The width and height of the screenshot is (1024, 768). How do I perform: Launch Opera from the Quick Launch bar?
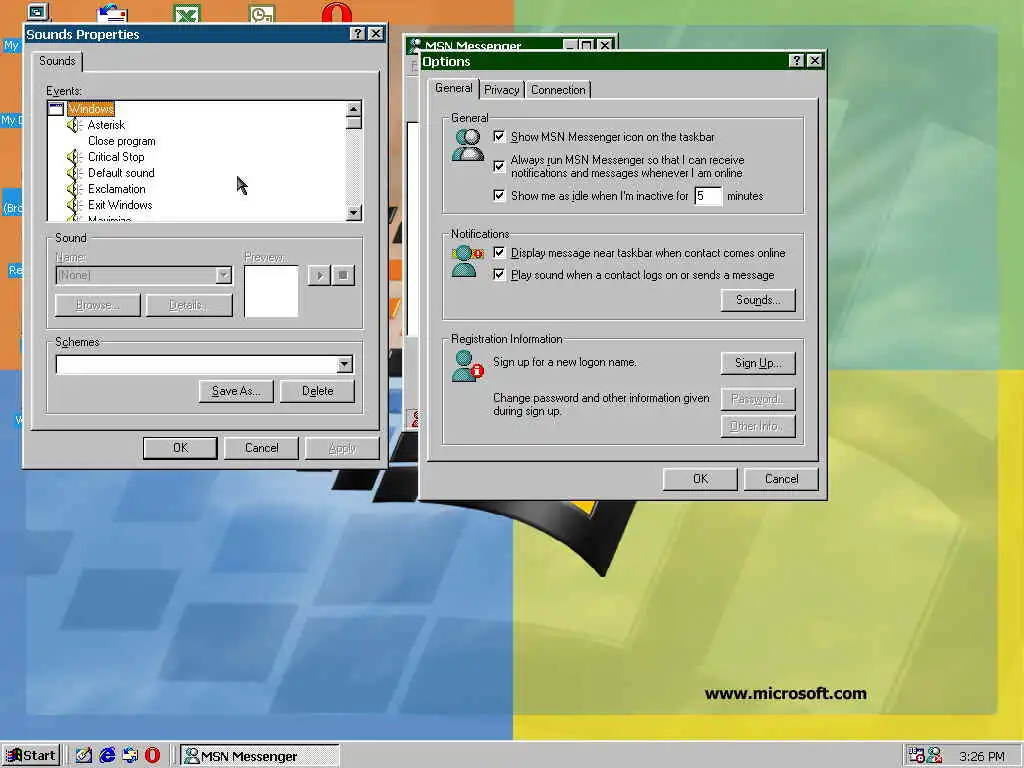pos(152,756)
